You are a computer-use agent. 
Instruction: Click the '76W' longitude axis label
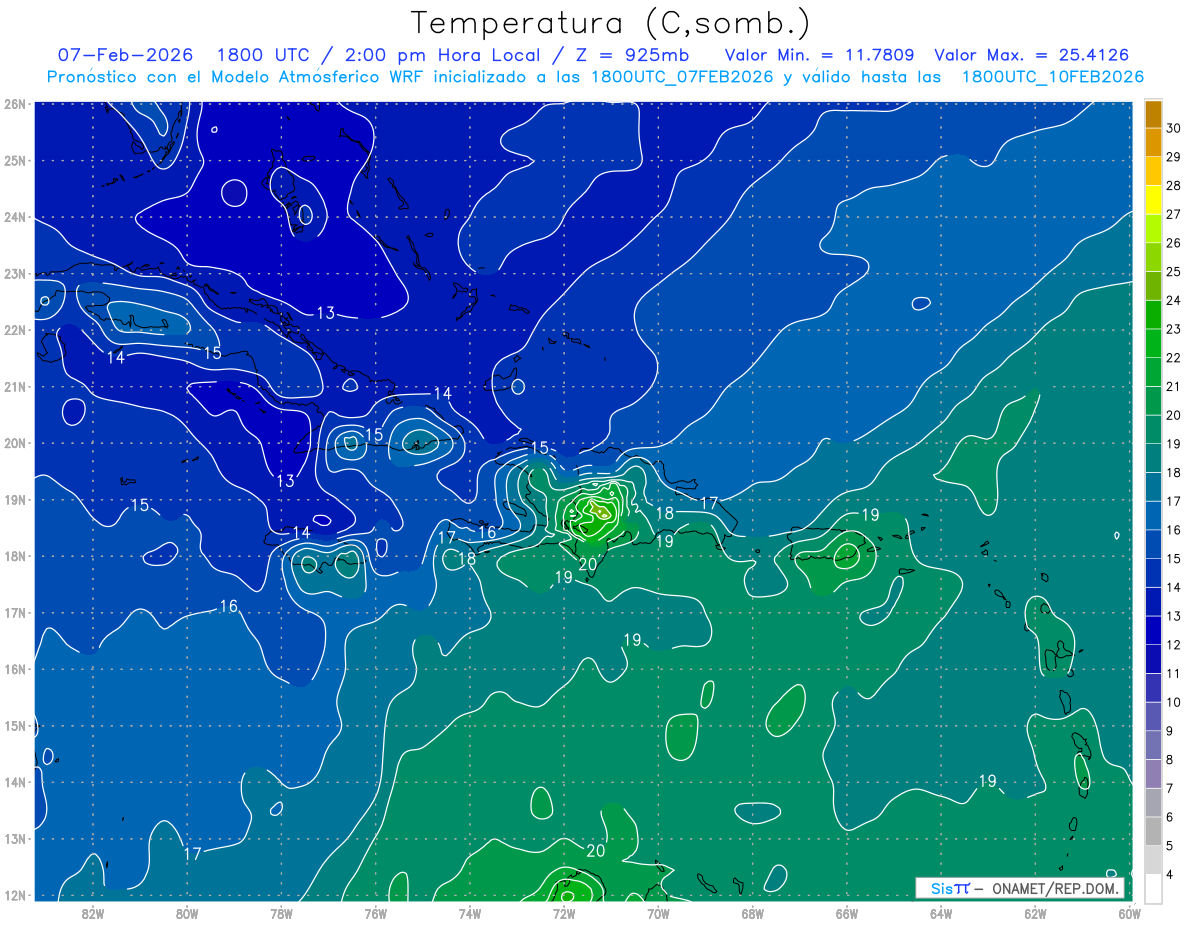376,912
